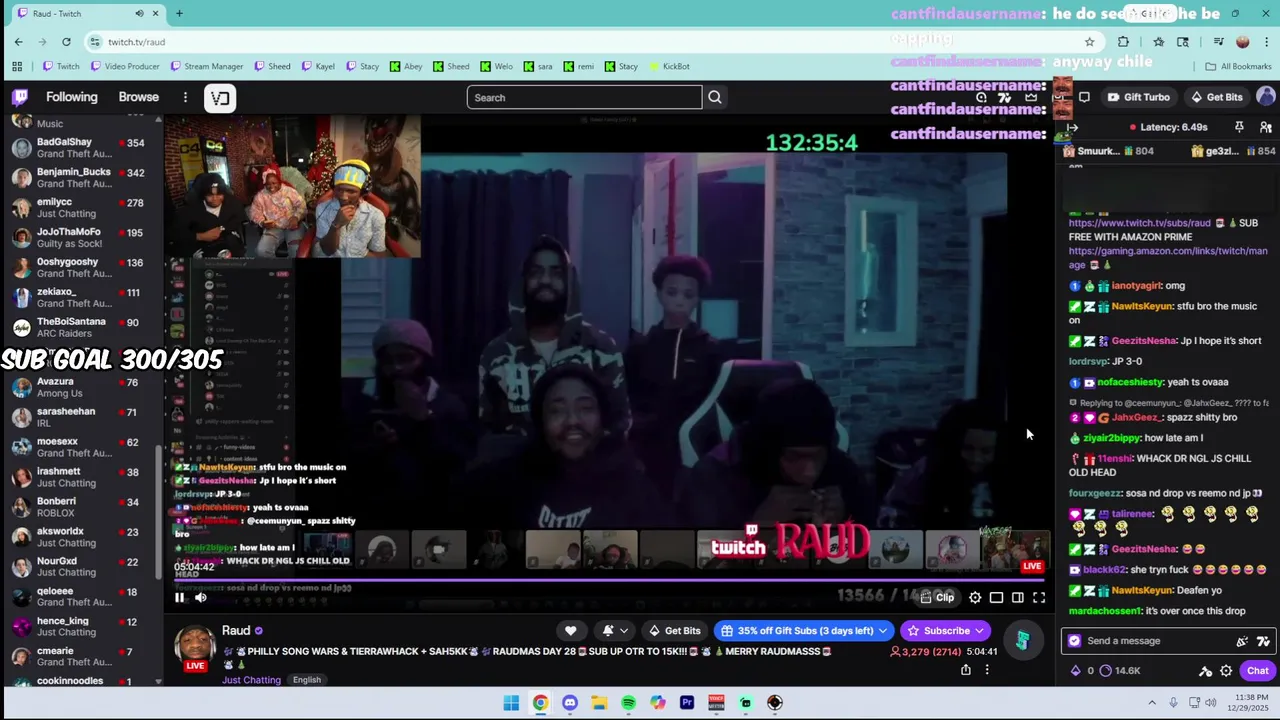Viewport: 1280px width, 720px height.
Task: Open the stream's three-dot more menu
Action: pos(987,670)
